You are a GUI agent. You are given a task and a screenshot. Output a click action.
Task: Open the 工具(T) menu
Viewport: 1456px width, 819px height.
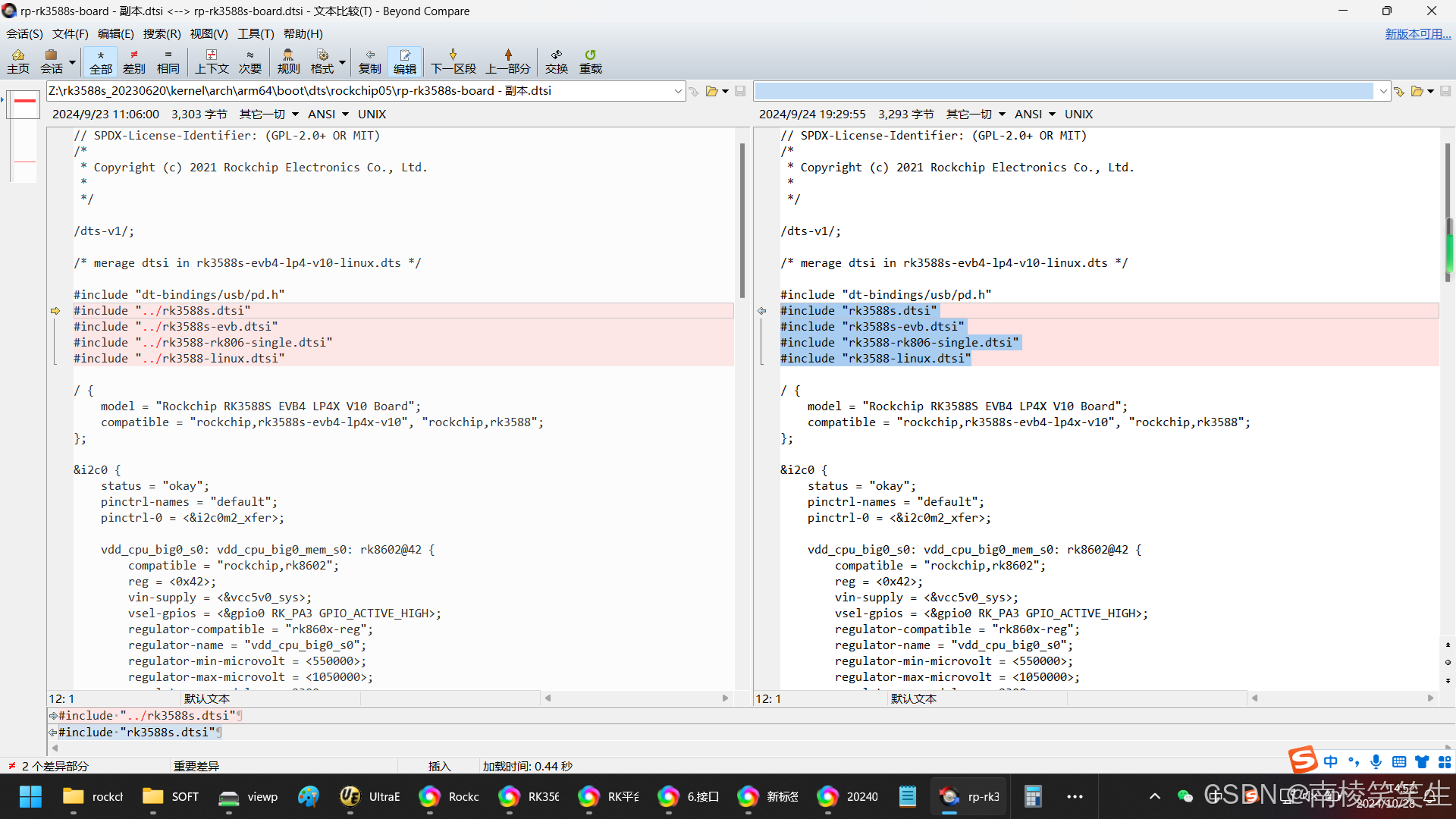(x=256, y=33)
